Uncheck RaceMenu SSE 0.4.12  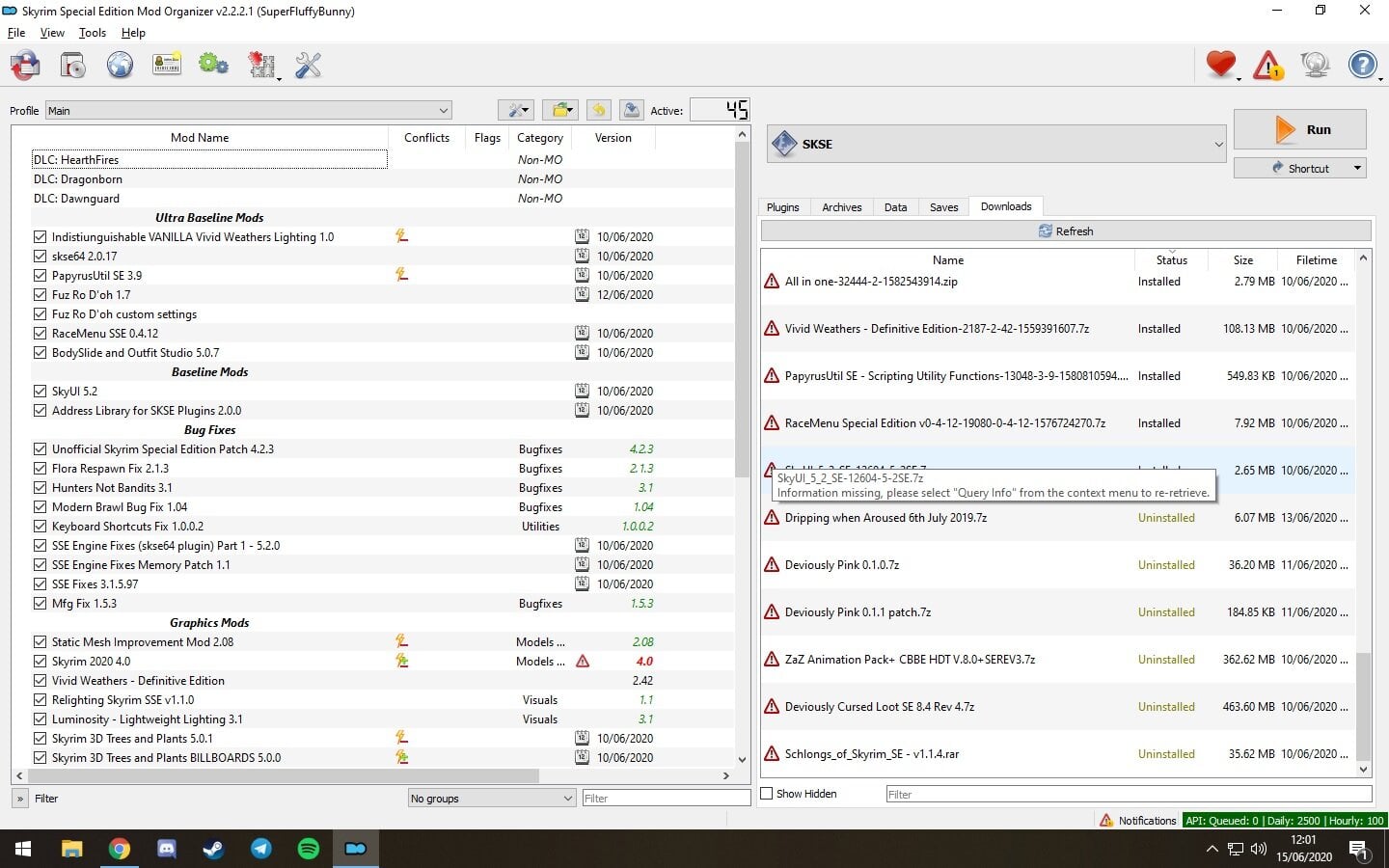[x=40, y=334]
